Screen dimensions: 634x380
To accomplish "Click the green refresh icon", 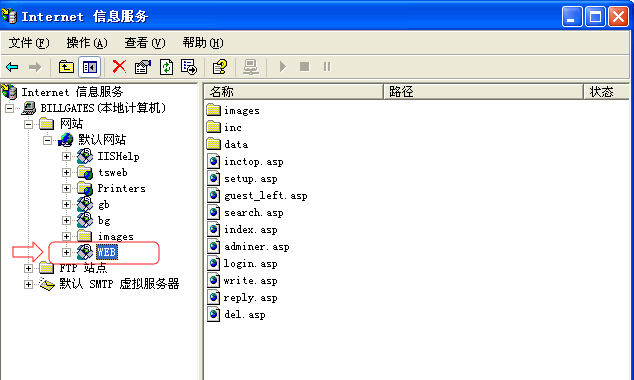I will [166, 67].
